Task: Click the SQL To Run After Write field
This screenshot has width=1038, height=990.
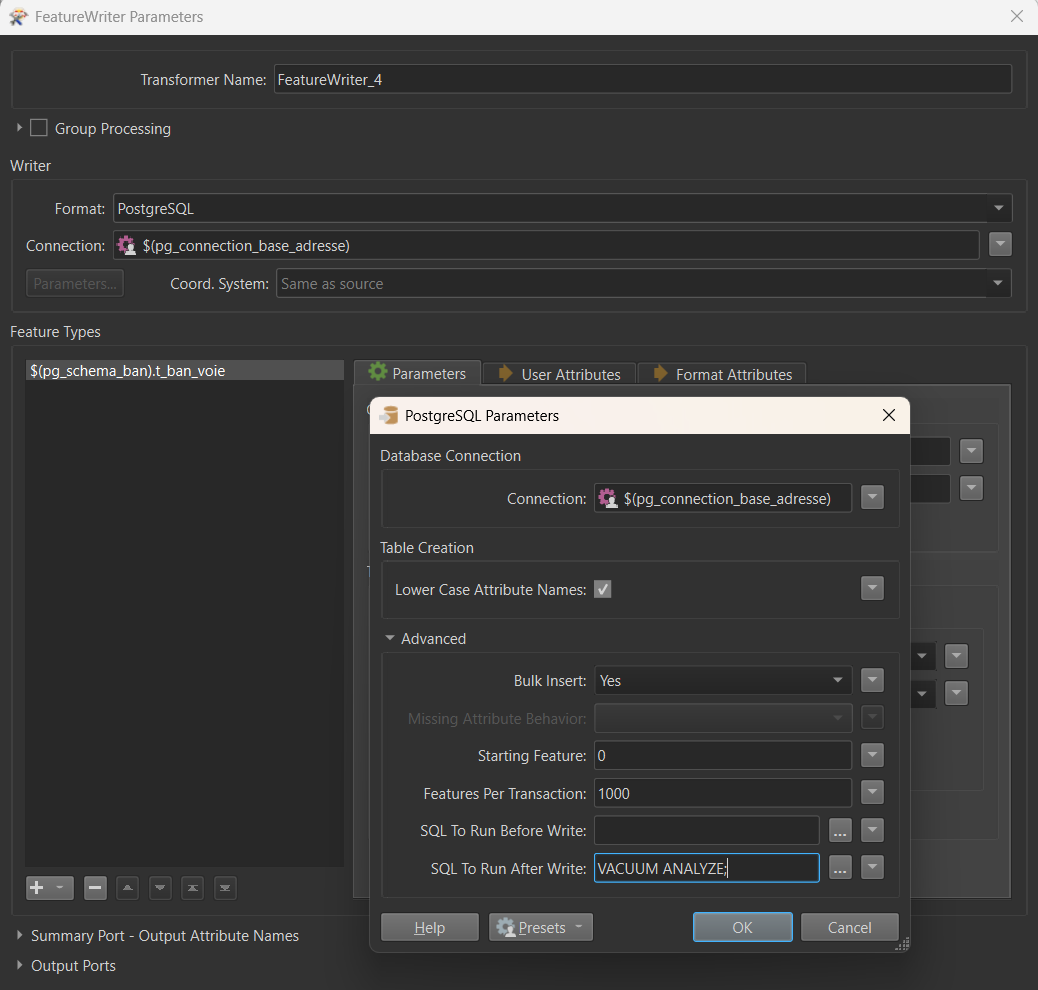Action: coord(707,868)
